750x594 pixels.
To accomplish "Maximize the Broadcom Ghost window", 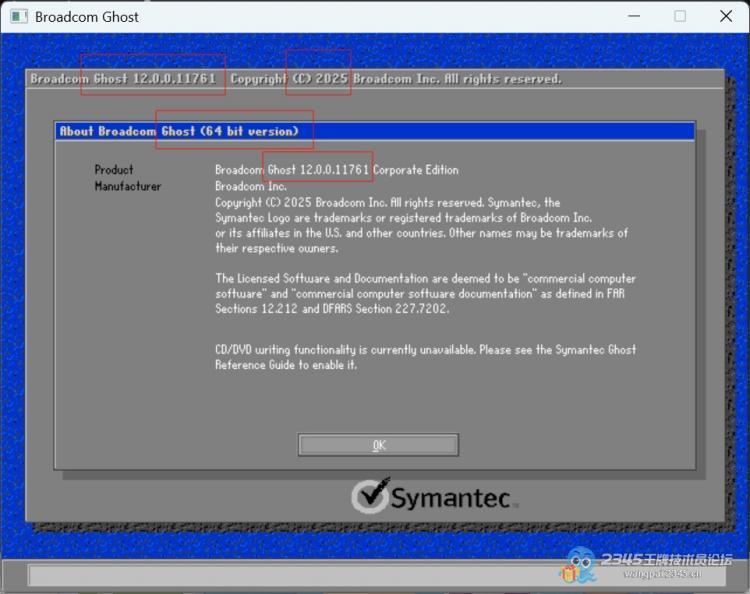I will 680,16.
